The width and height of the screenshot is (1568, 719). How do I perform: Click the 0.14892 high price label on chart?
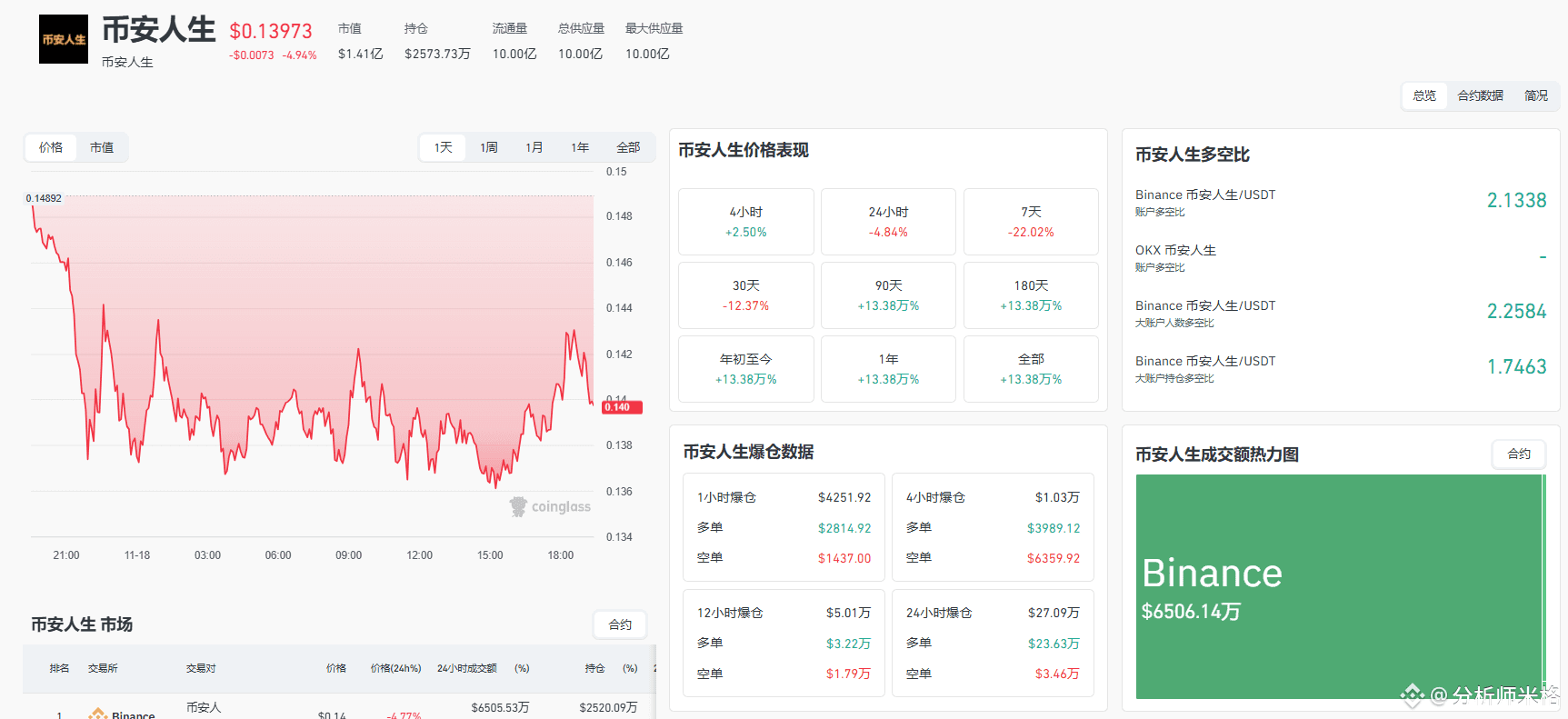tap(44, 198)
